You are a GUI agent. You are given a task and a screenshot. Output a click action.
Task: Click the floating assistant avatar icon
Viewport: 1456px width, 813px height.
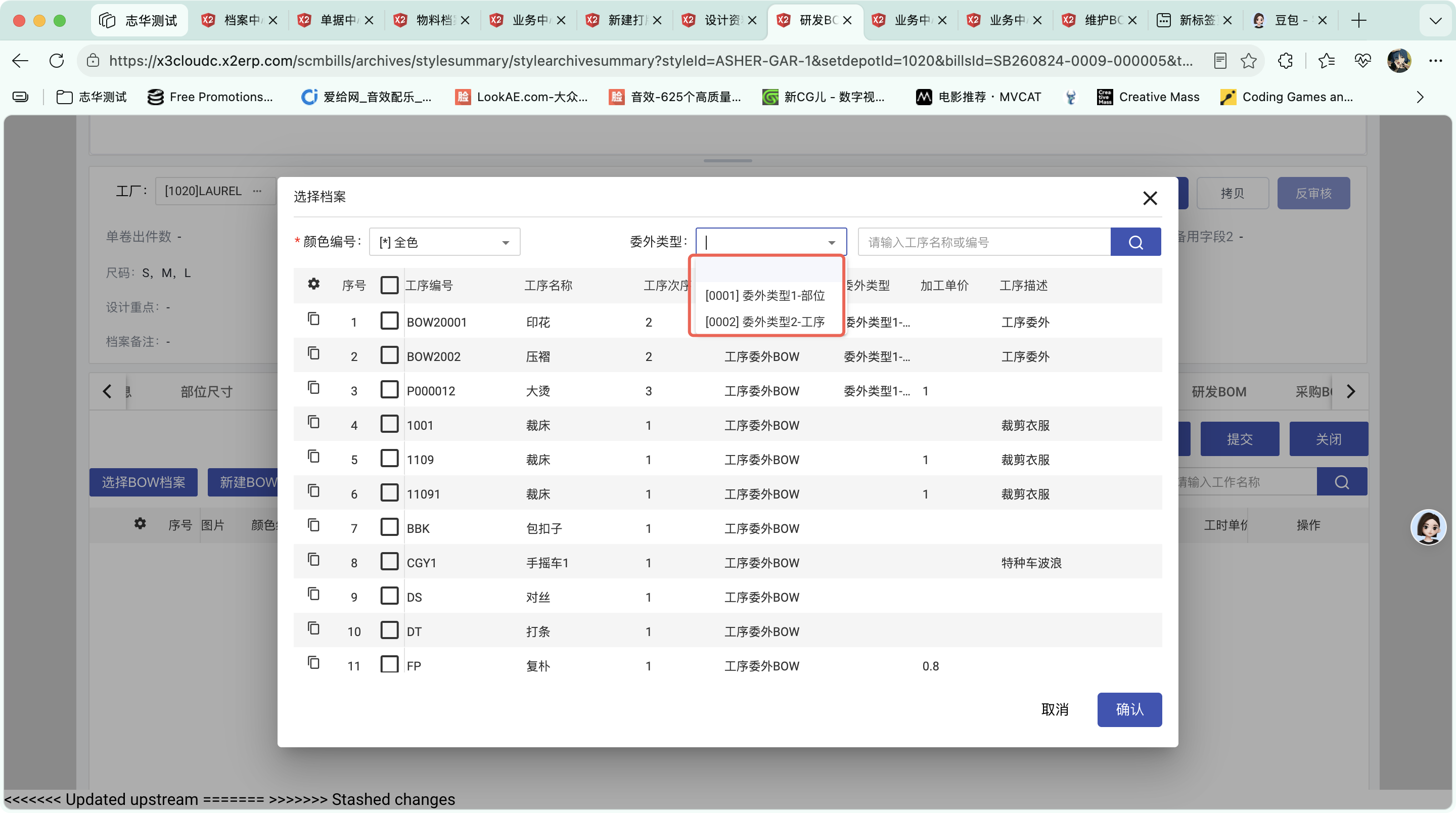tap(1428, 527)
